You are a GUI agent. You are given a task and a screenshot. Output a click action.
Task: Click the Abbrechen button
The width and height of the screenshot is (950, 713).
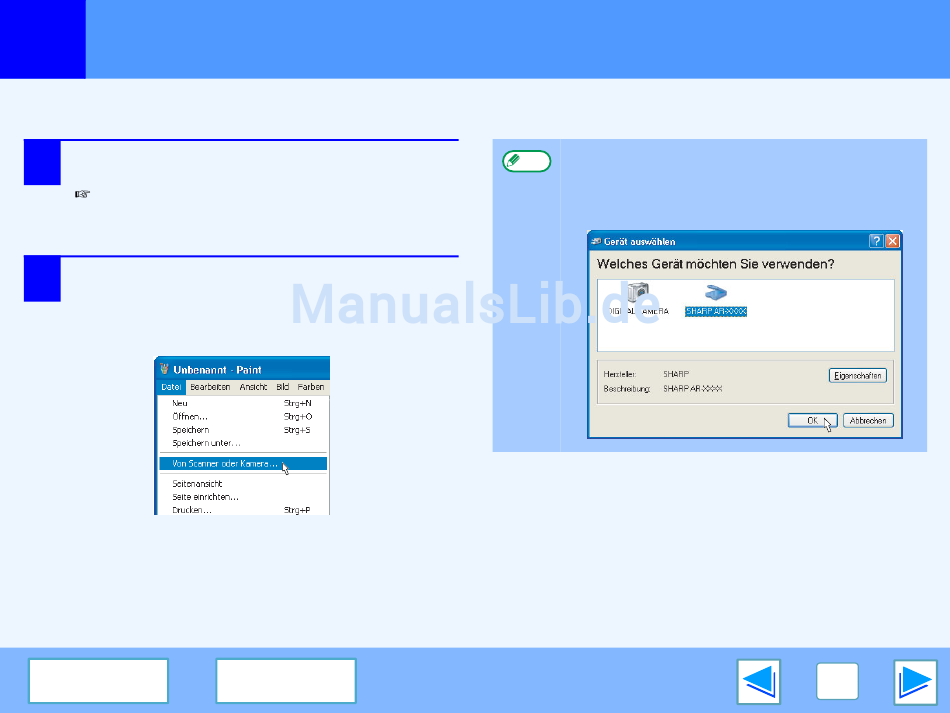(867, 421)
